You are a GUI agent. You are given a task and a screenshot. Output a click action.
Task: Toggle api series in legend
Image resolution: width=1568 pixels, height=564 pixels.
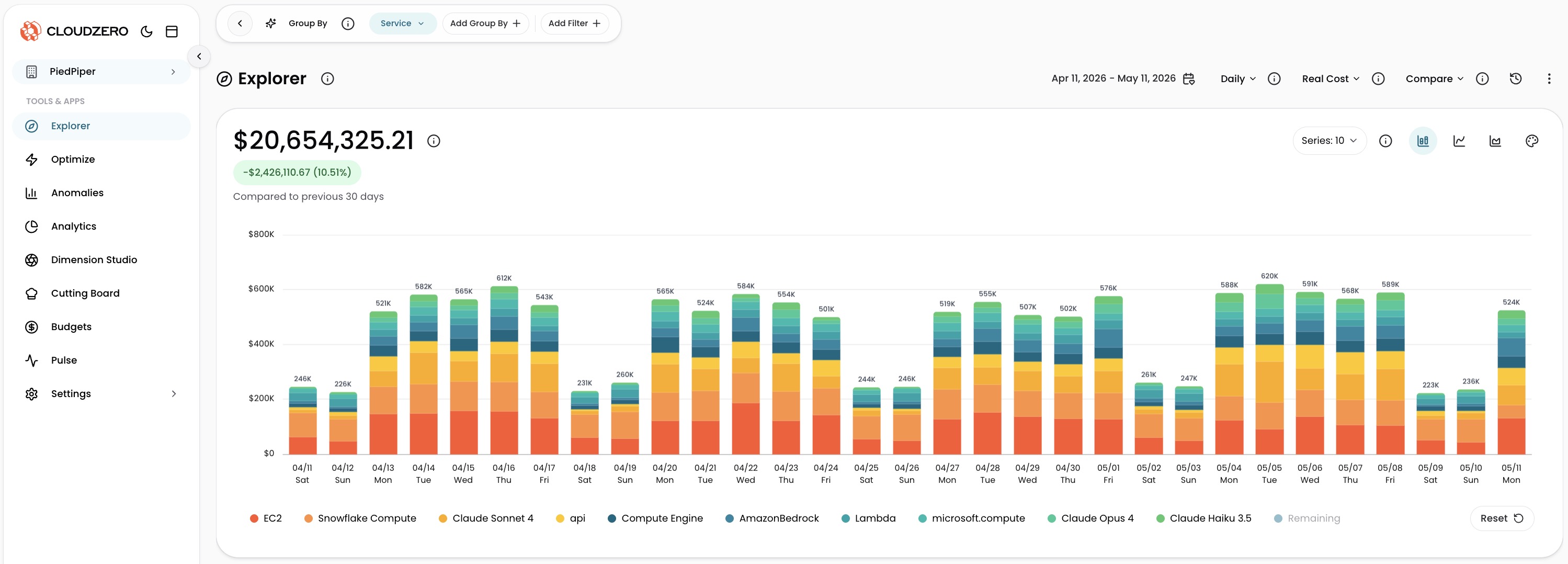[570, 518]
